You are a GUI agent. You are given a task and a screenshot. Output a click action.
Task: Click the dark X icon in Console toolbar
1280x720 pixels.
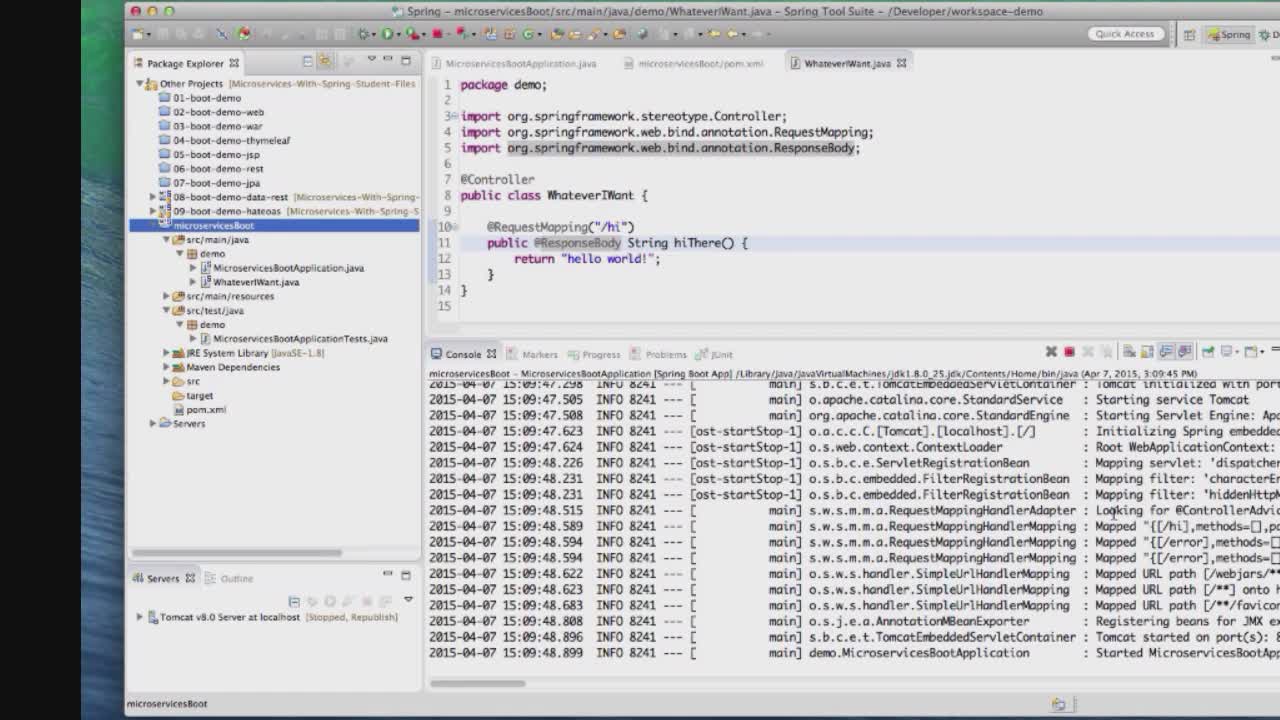click(x=1051, y=352)
